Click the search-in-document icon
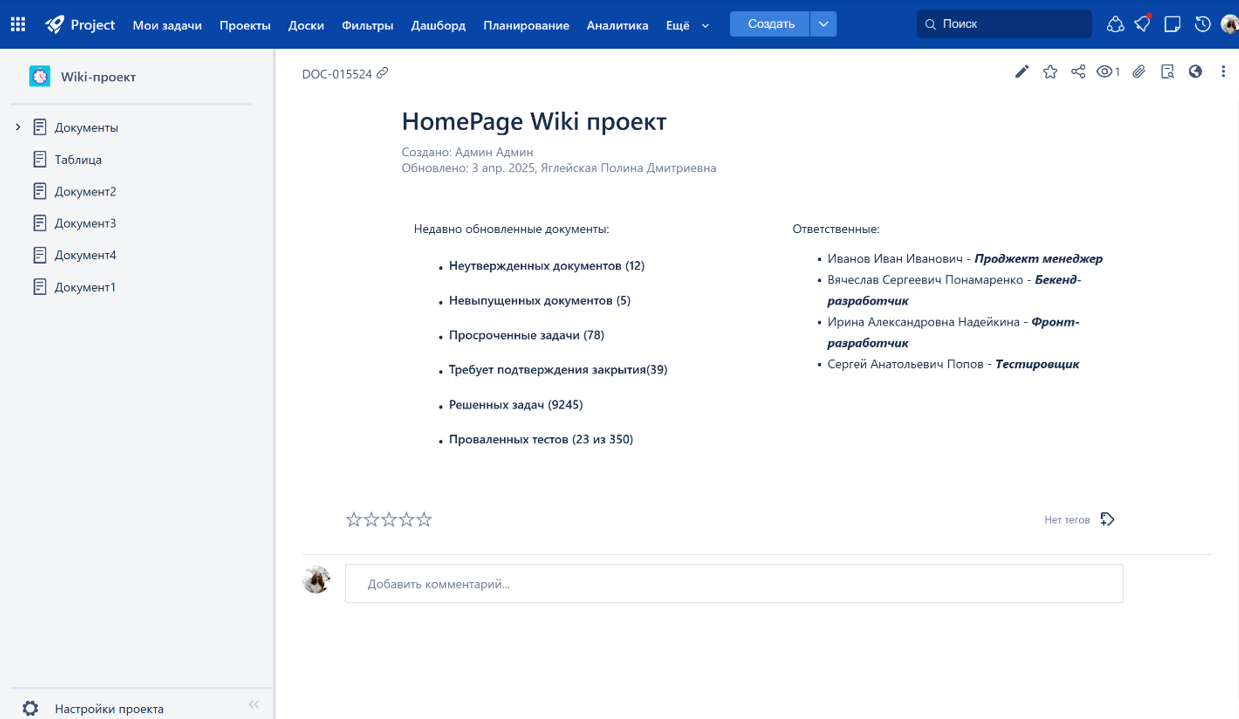 point(1167,72)
